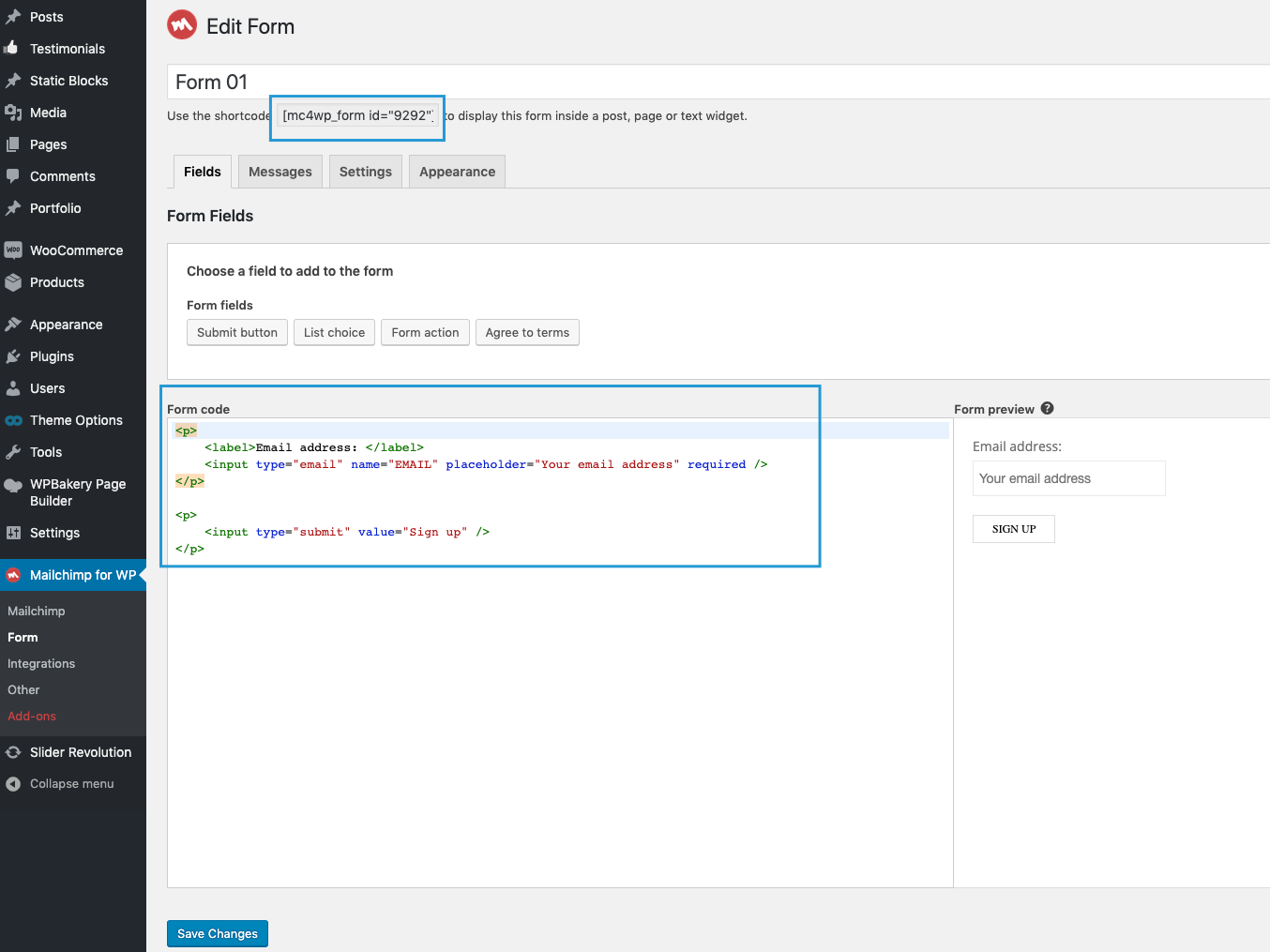The height and width of the screenshot is (952, 1270).
Task: Open the Settings tab of the form
Action: pos(366,172)
